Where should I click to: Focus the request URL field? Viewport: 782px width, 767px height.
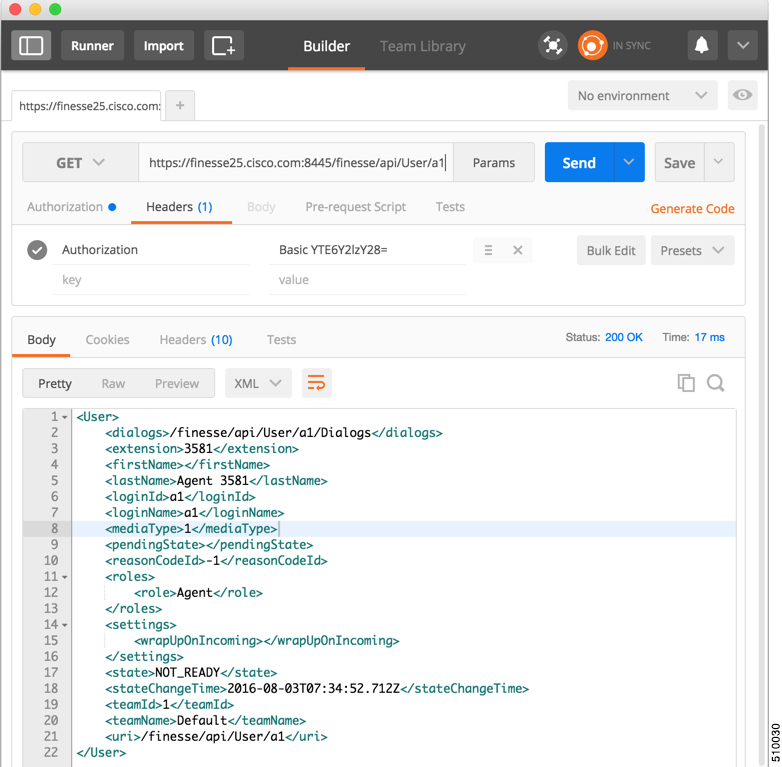(296, 163)
